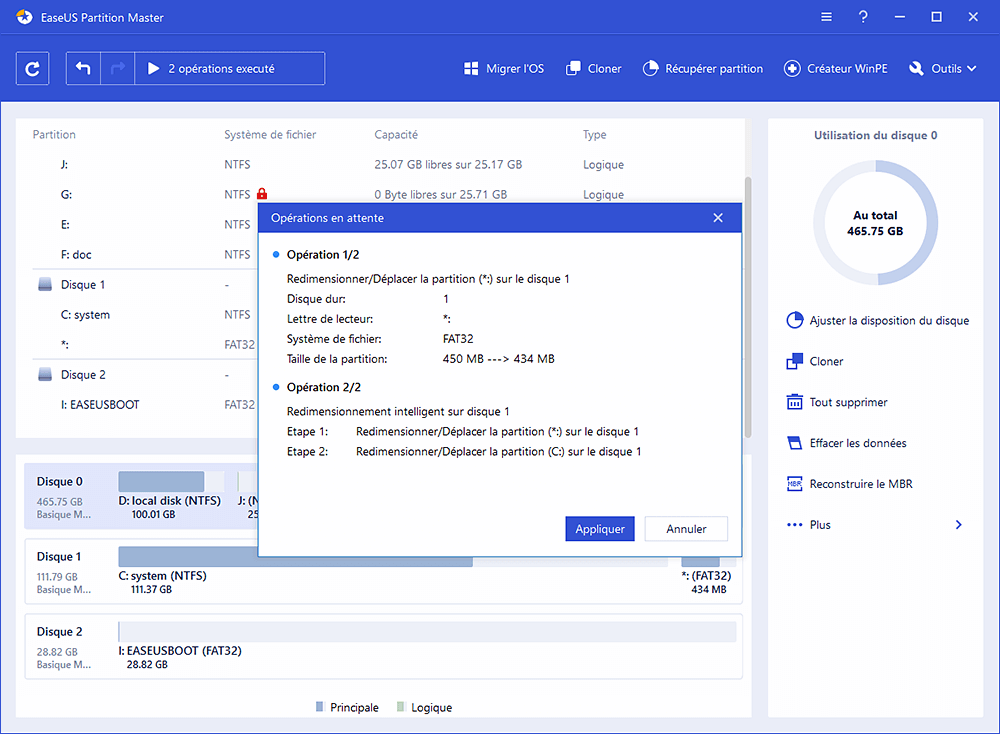Open Créateur WinPE from the toolbar

click(x=835, y=69)
